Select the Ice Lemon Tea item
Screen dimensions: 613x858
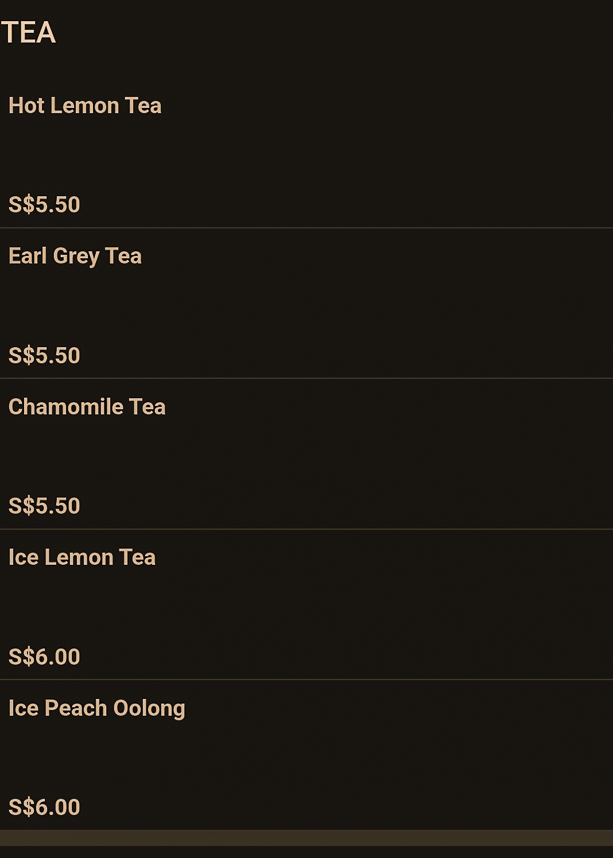[82, 557]
